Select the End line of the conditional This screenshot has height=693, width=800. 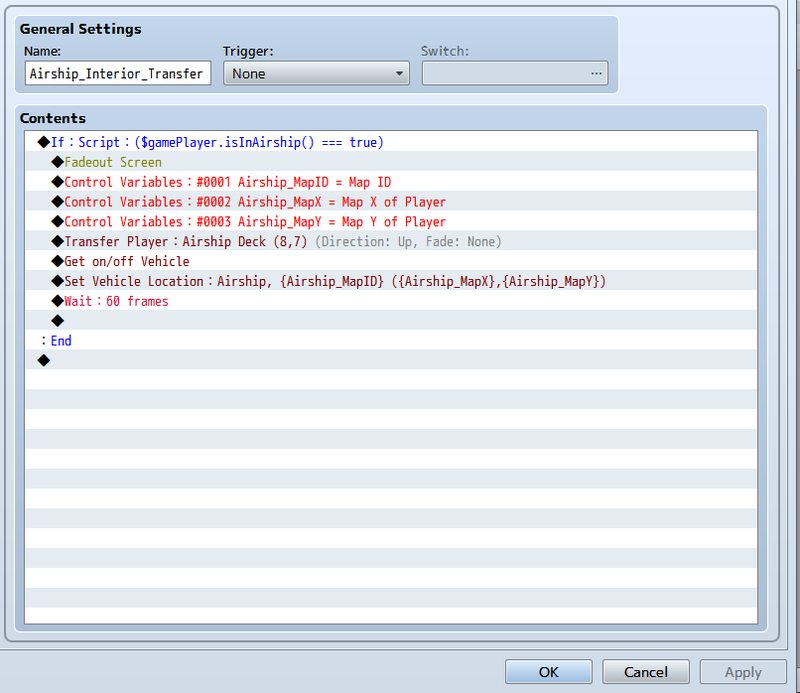tap(60, 341)
